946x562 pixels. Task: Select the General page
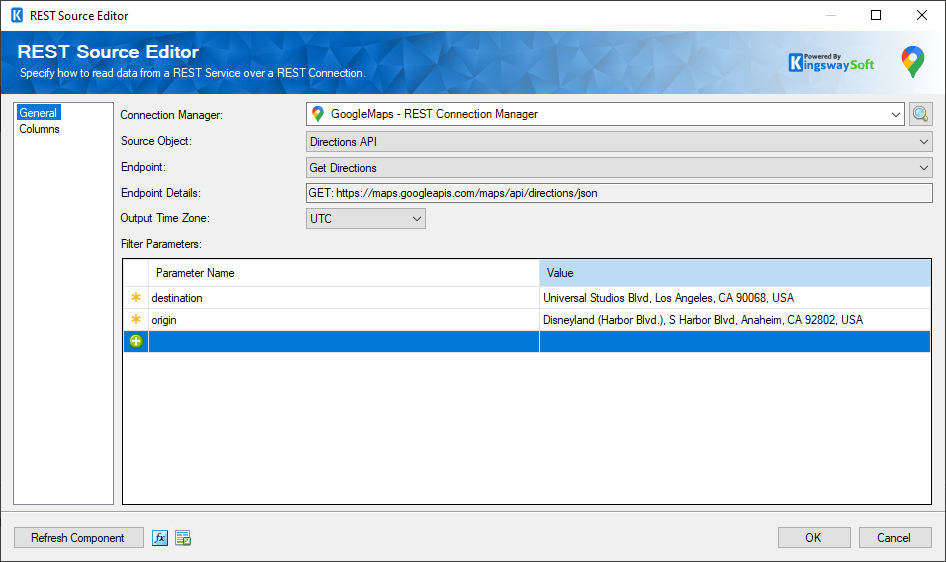pyautogui.click(x=38, y=113)
